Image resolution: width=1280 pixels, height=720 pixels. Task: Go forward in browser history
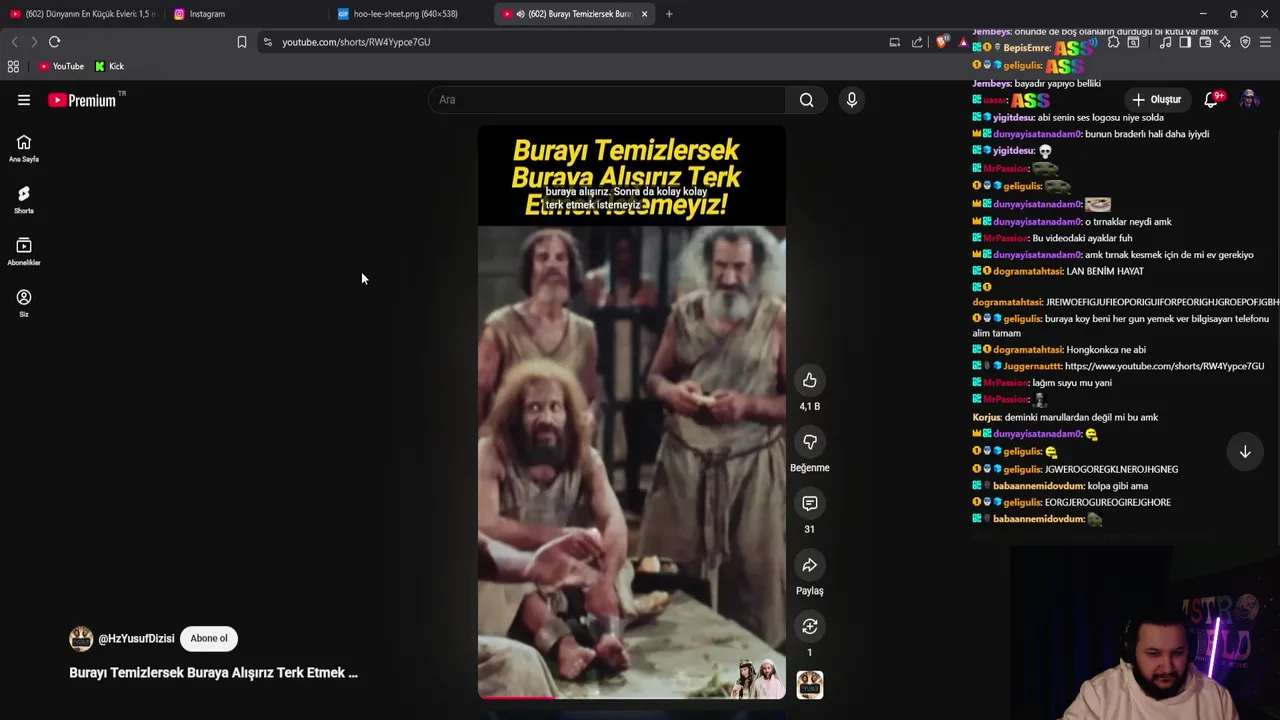34,42
